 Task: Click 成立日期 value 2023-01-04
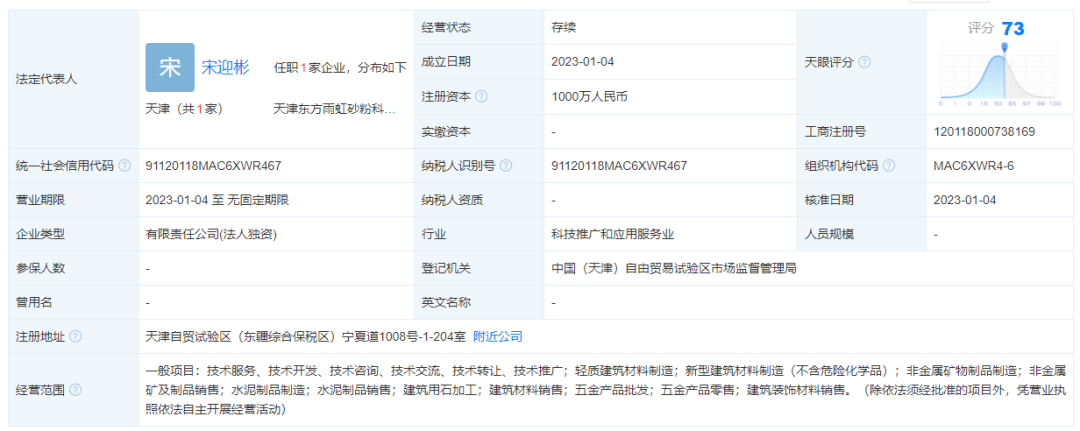pos(583,62)
